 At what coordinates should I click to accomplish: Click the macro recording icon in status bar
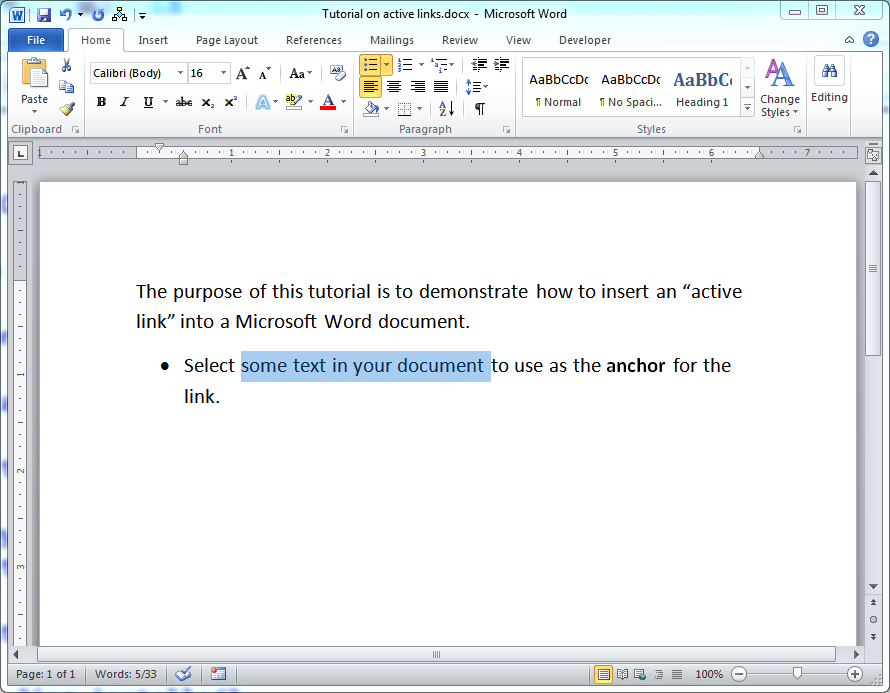pyautogui.click(x=219, y=674)
